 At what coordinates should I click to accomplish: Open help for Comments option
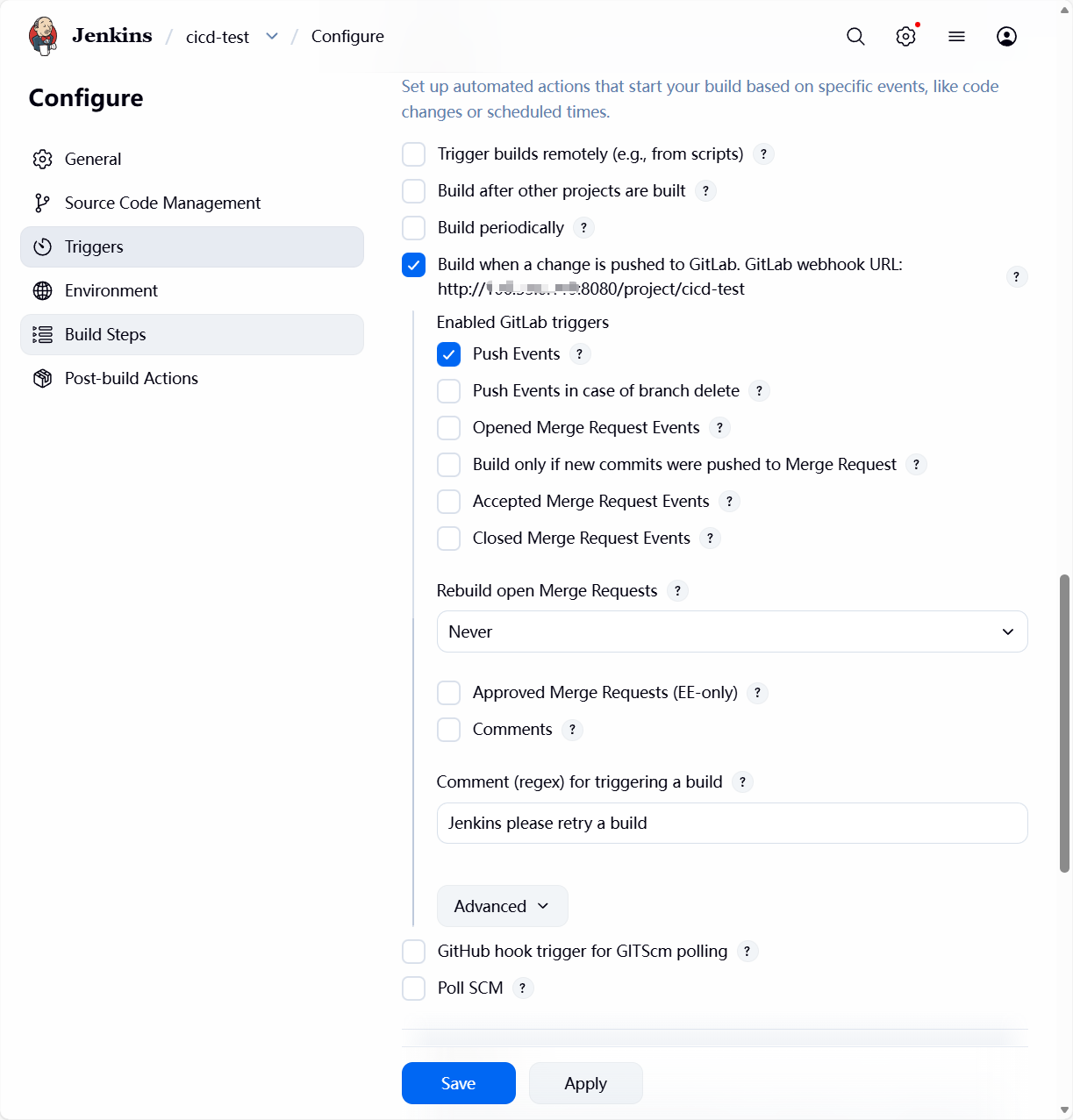point(572,730)
